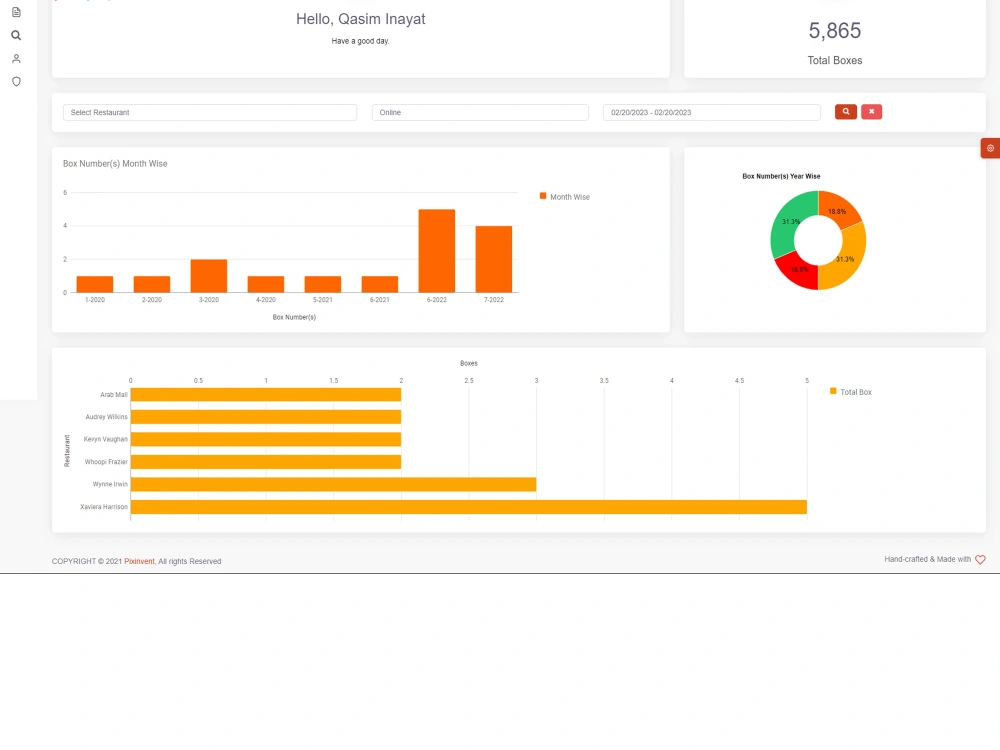Open the user profile sidebar icon
This screenshot has width=1000, height=750.
pyautogui.click(x=17, y=59)
